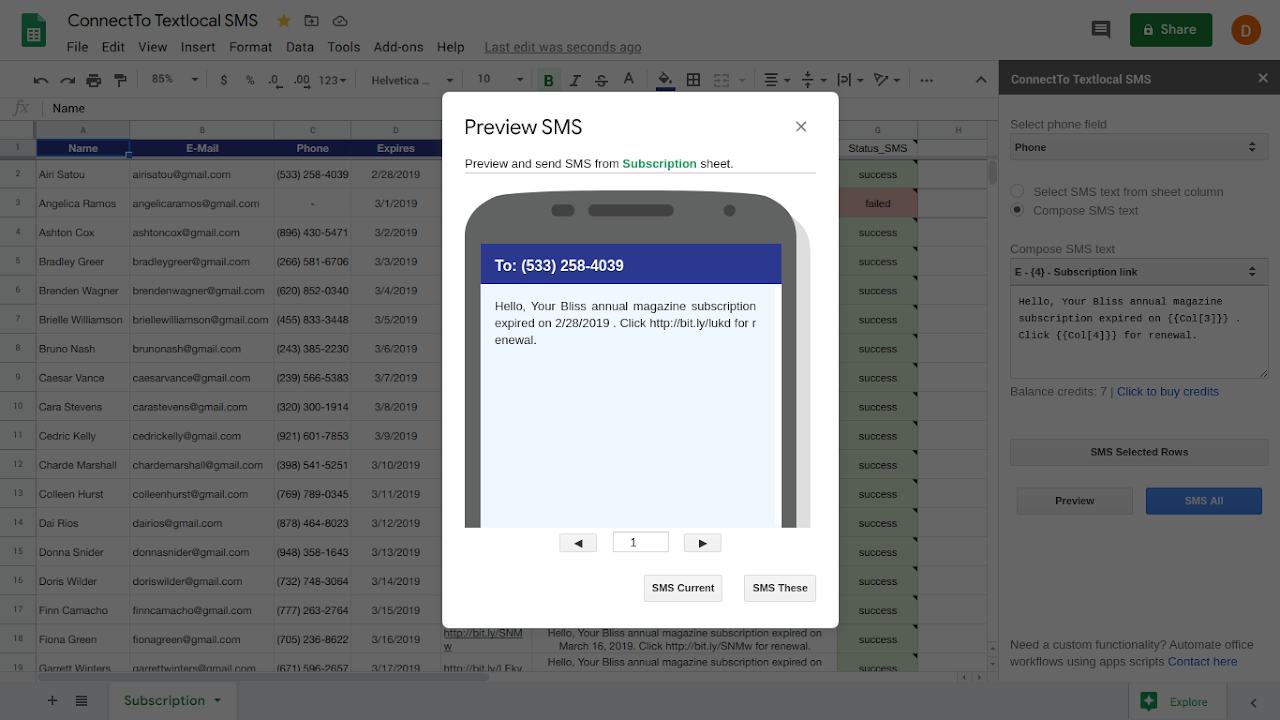Open the Edit menu
This screenshot has width=1280, height=720.
pyautogui.click(x=113, y=47)
